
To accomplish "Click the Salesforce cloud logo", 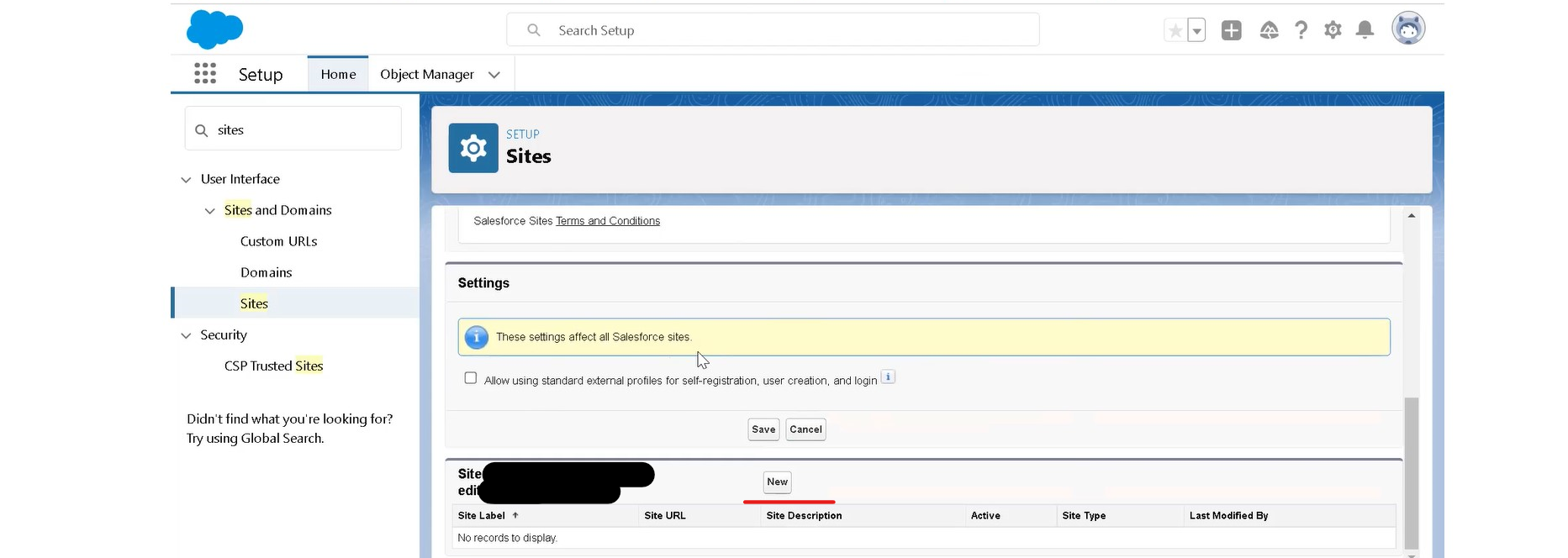I will pyautogui.click(x=214, y=29).
